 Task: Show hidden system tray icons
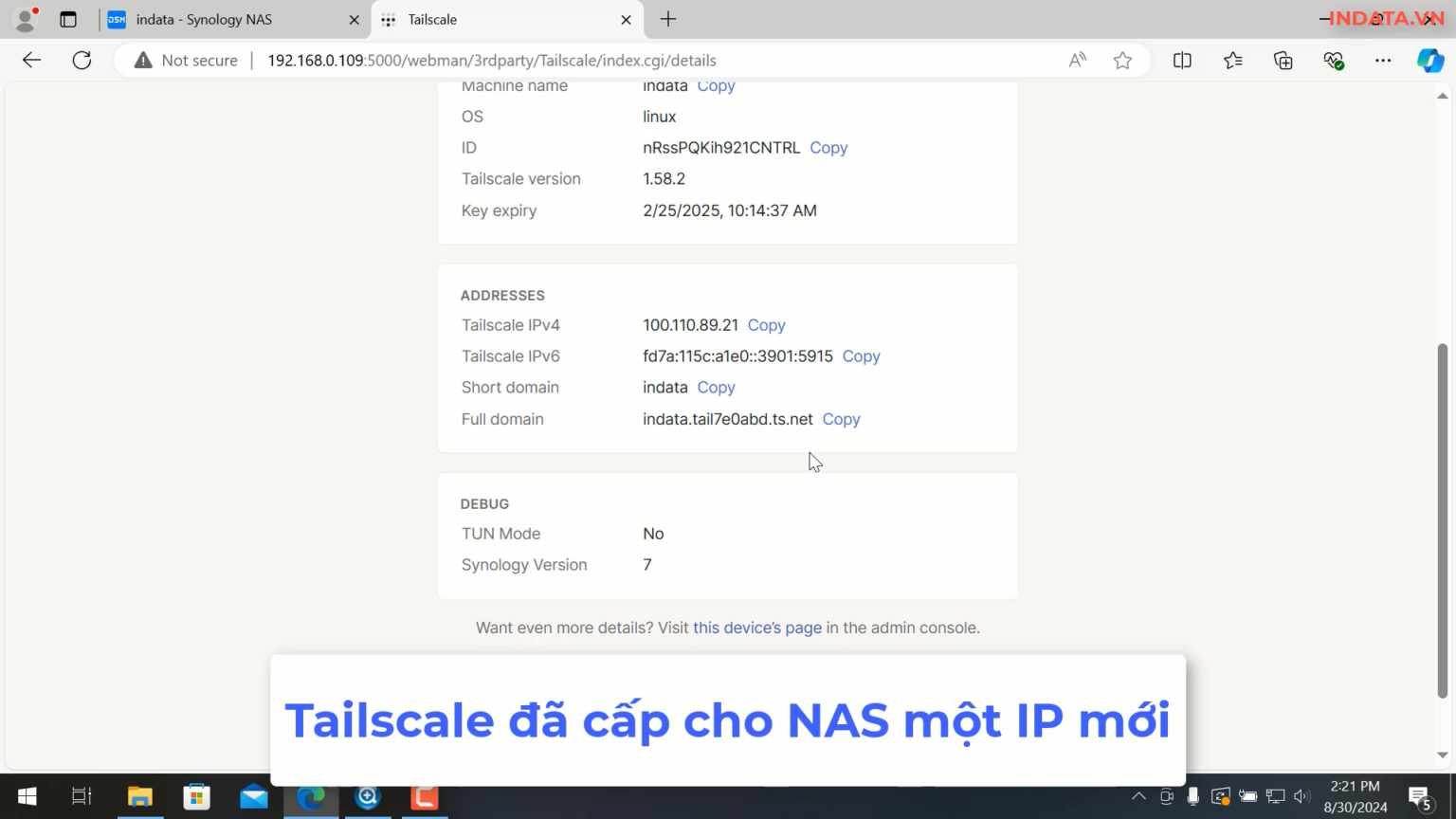(1138, 796)
